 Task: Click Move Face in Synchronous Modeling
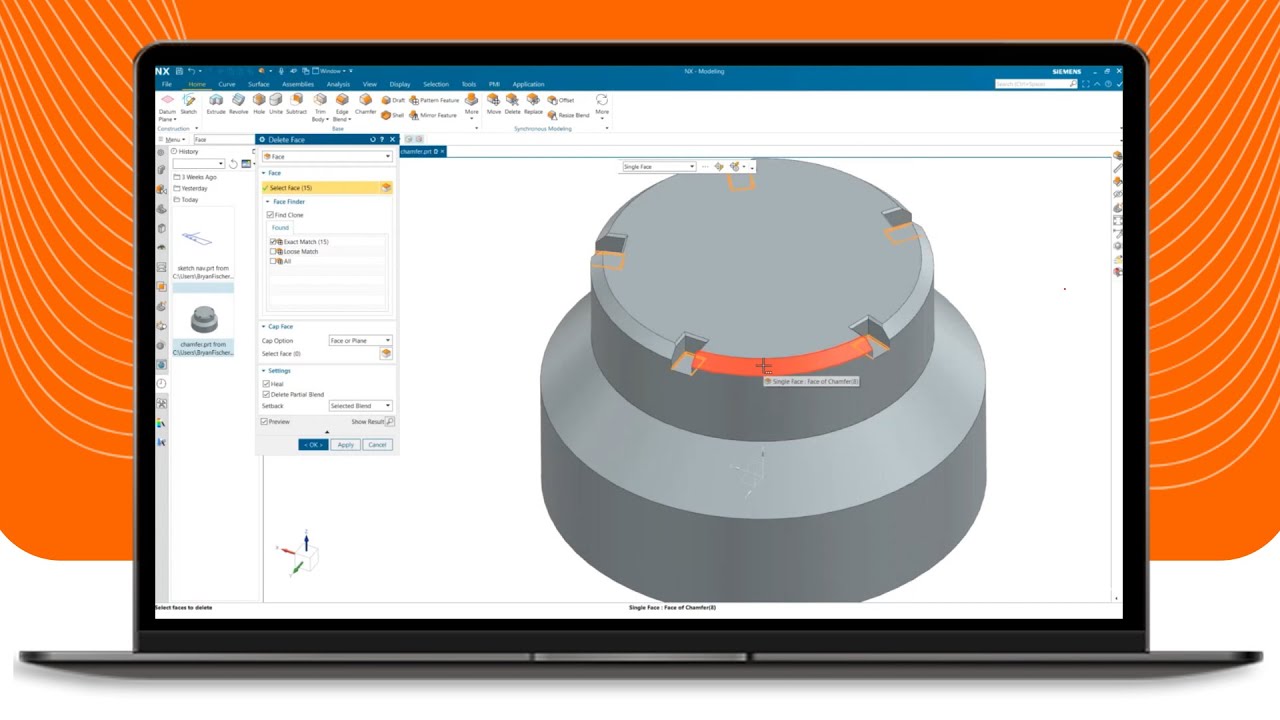point(493,104)
